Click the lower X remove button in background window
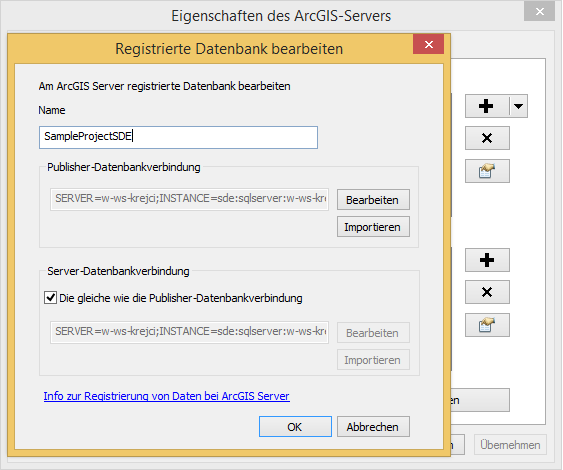 tap(487, 292)
